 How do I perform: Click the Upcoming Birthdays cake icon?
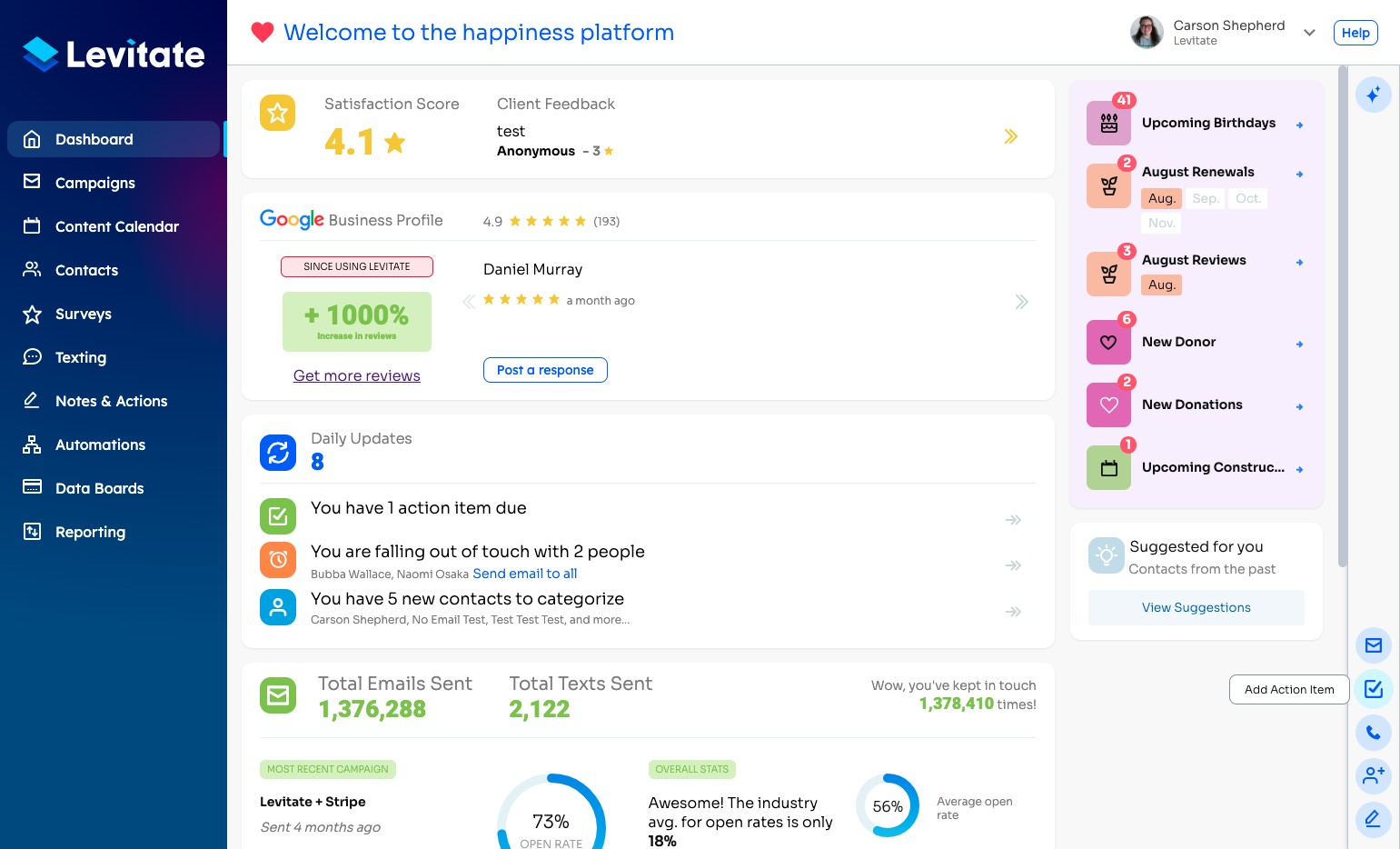(1108, 124)
